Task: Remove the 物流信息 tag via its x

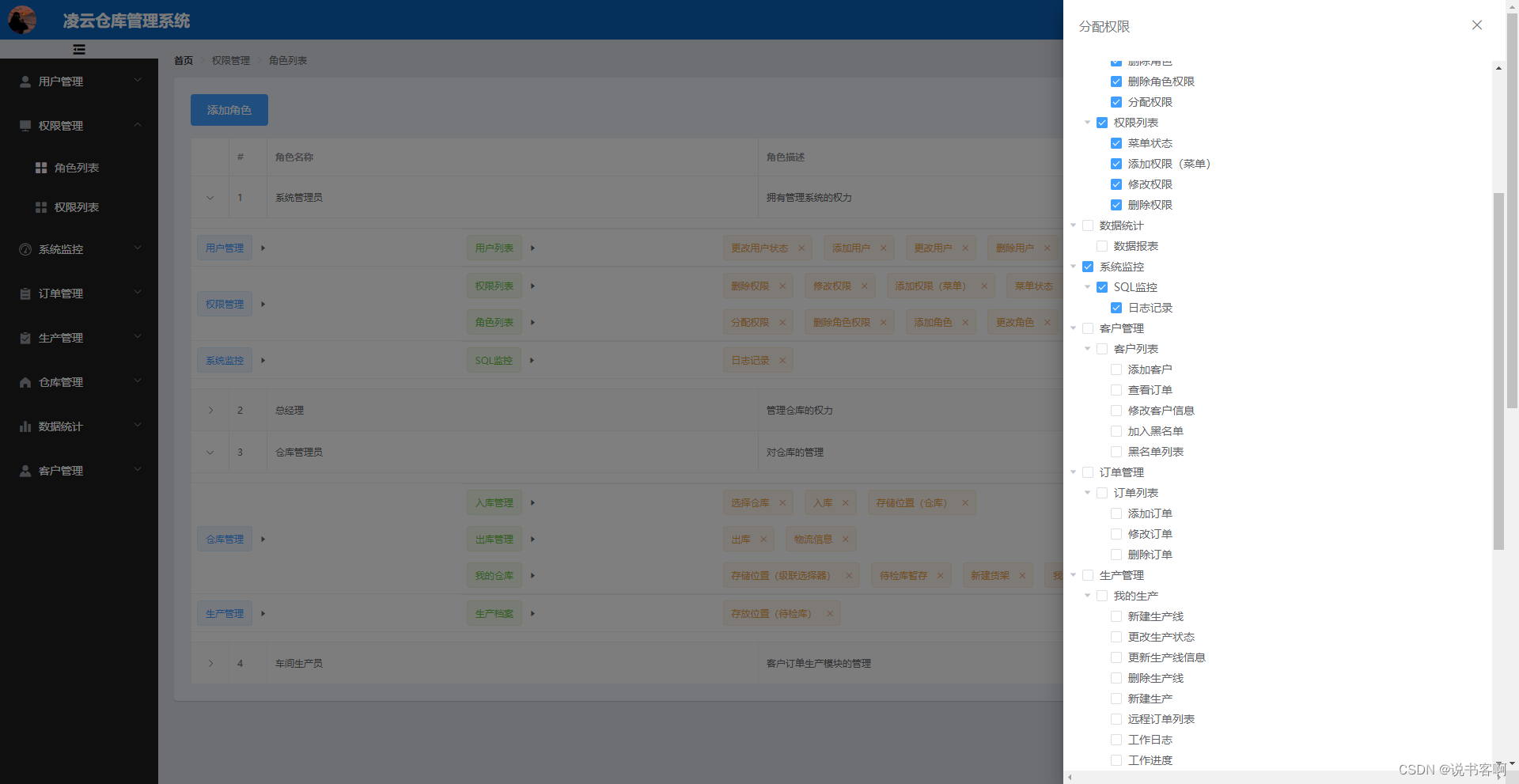Action: pos(846,540)
